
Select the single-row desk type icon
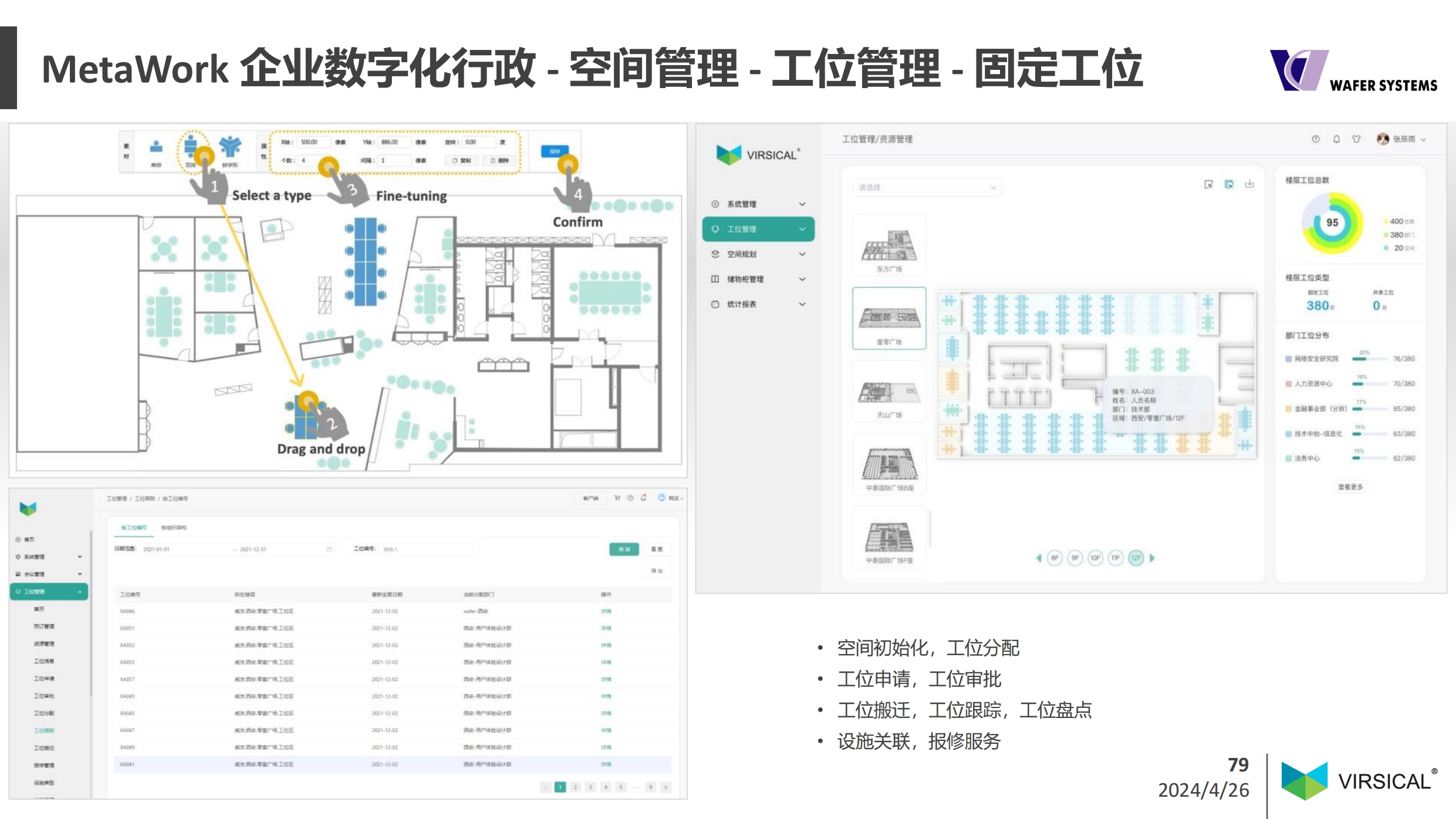pyautogui.click(x=156, y=147)
